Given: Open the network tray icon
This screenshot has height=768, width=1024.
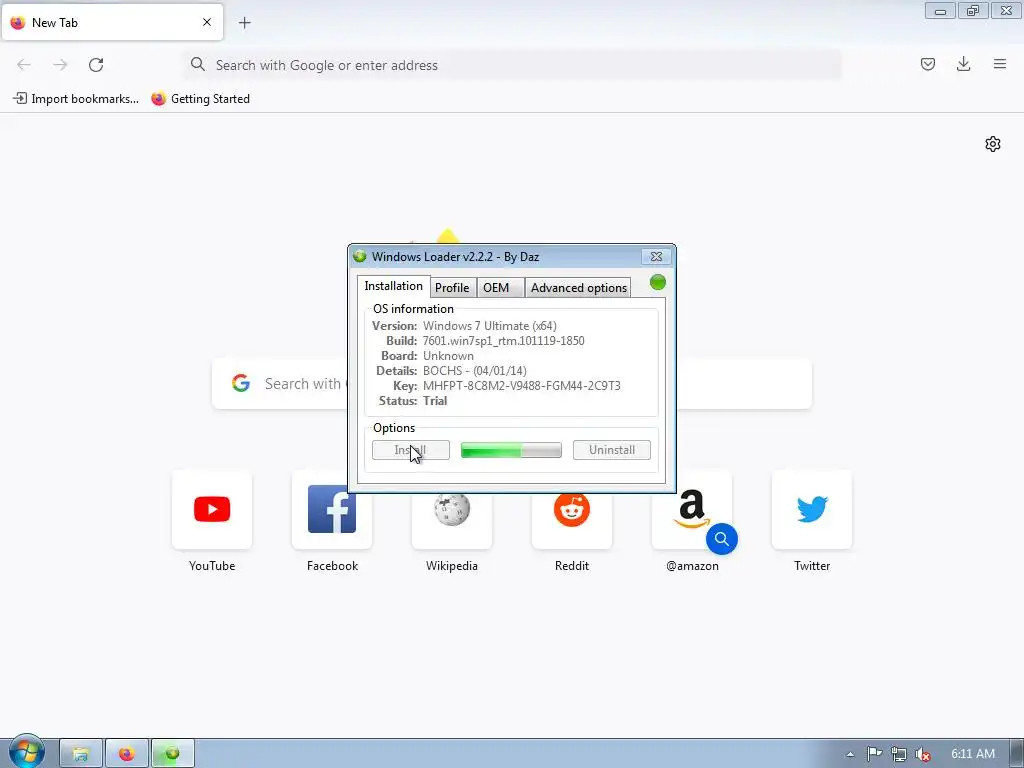Looking at the screenshot, I should coord(898,754).
